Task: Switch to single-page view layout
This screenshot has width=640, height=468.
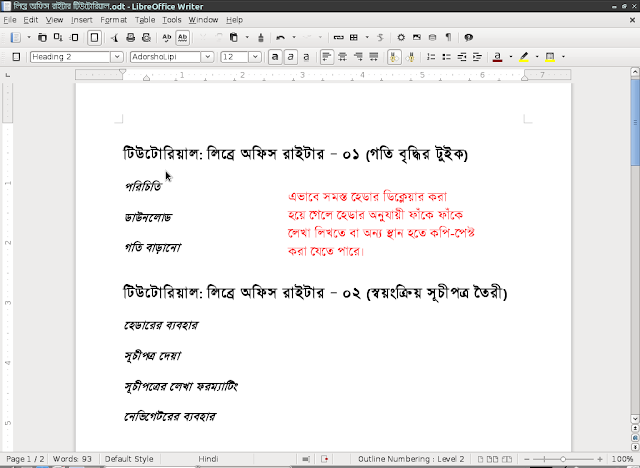Action: 480,459
